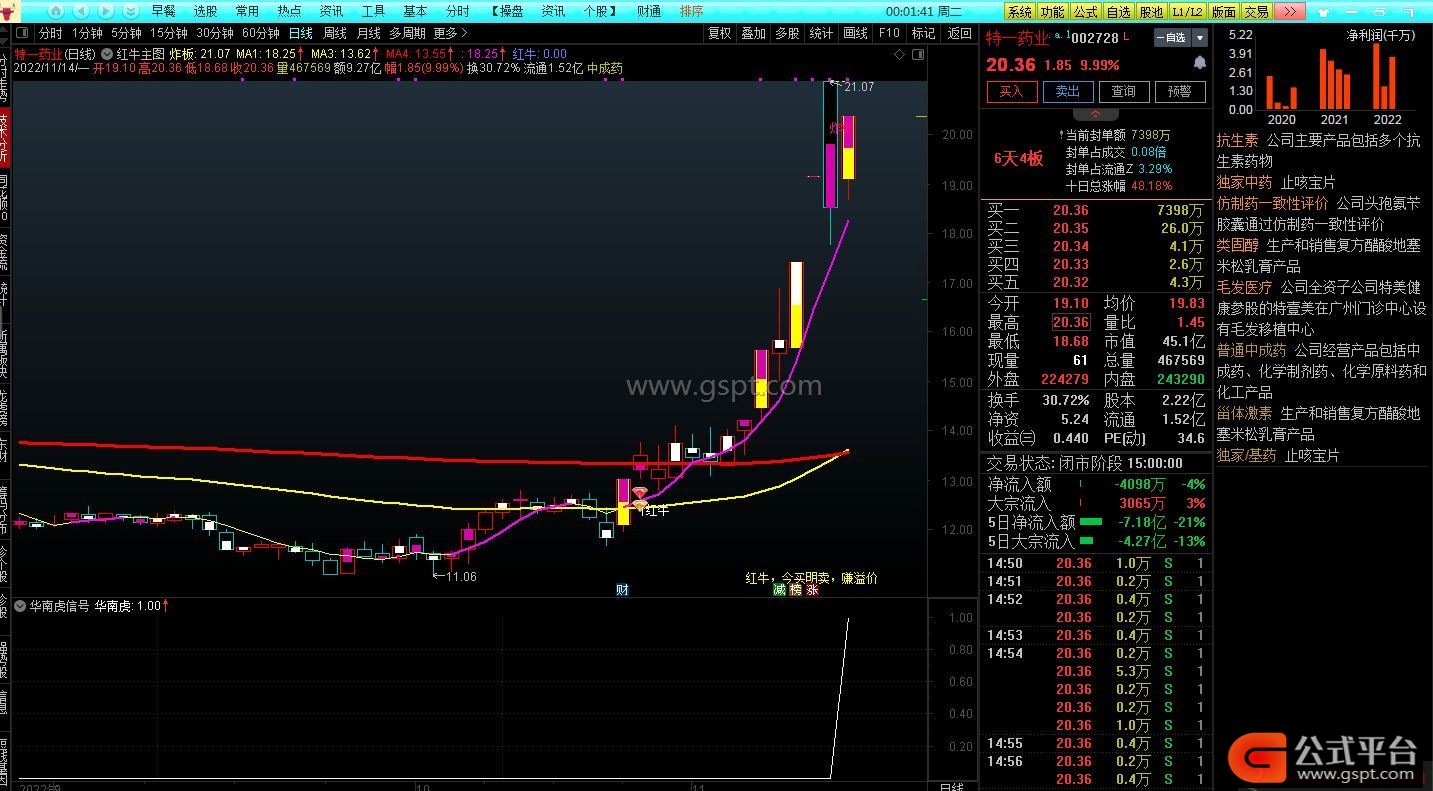
Task: Click the F10 toolbar item
Action: coord(889,33)
